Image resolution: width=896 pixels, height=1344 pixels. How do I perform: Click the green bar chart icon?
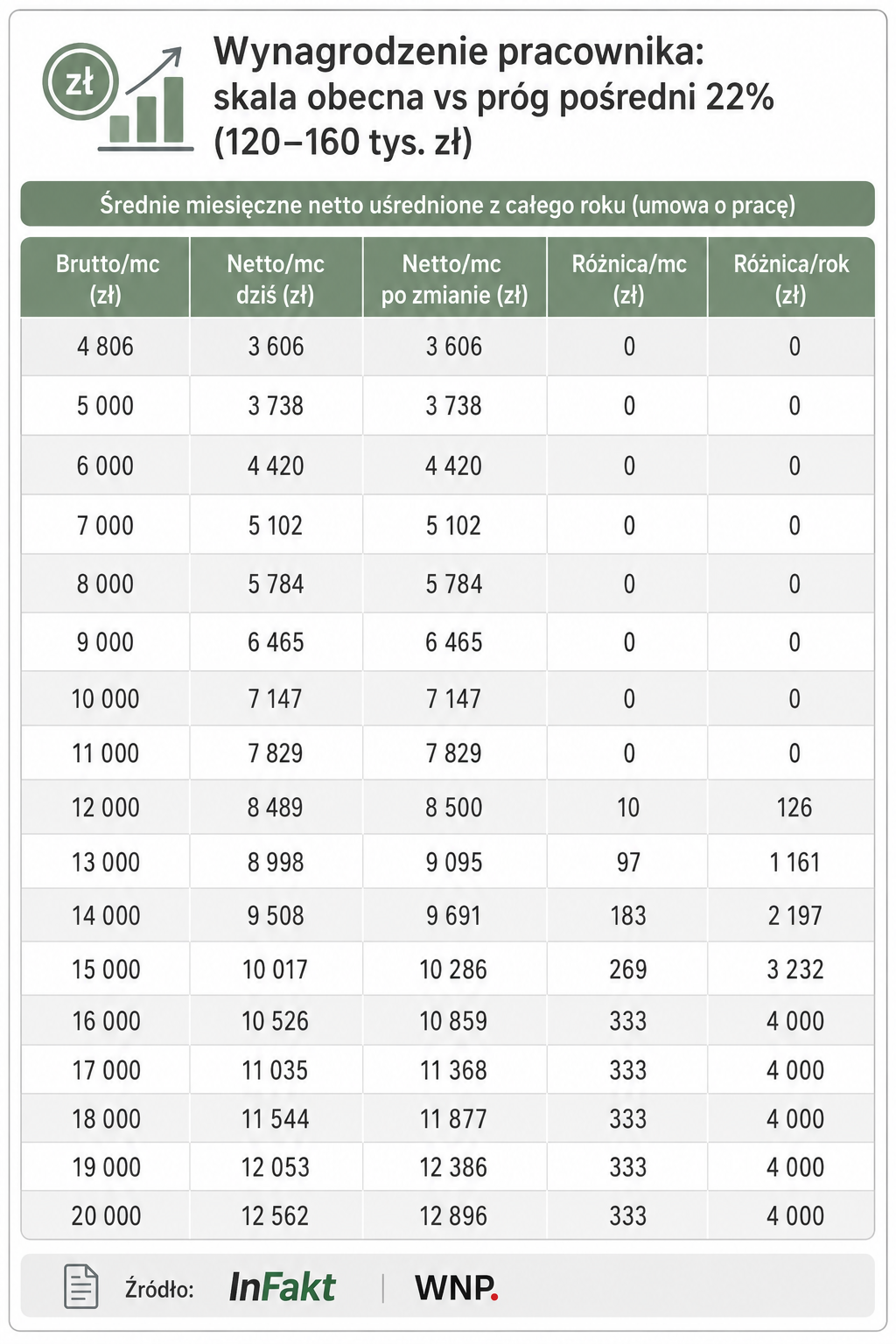point(146,111)
